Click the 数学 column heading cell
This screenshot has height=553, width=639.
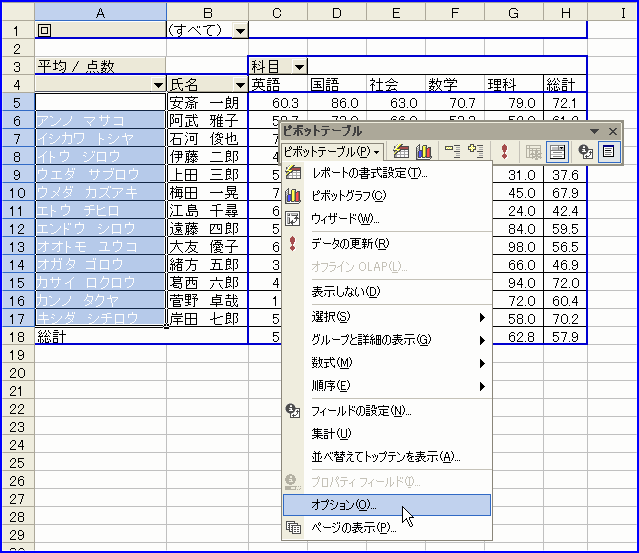point(455,84)
